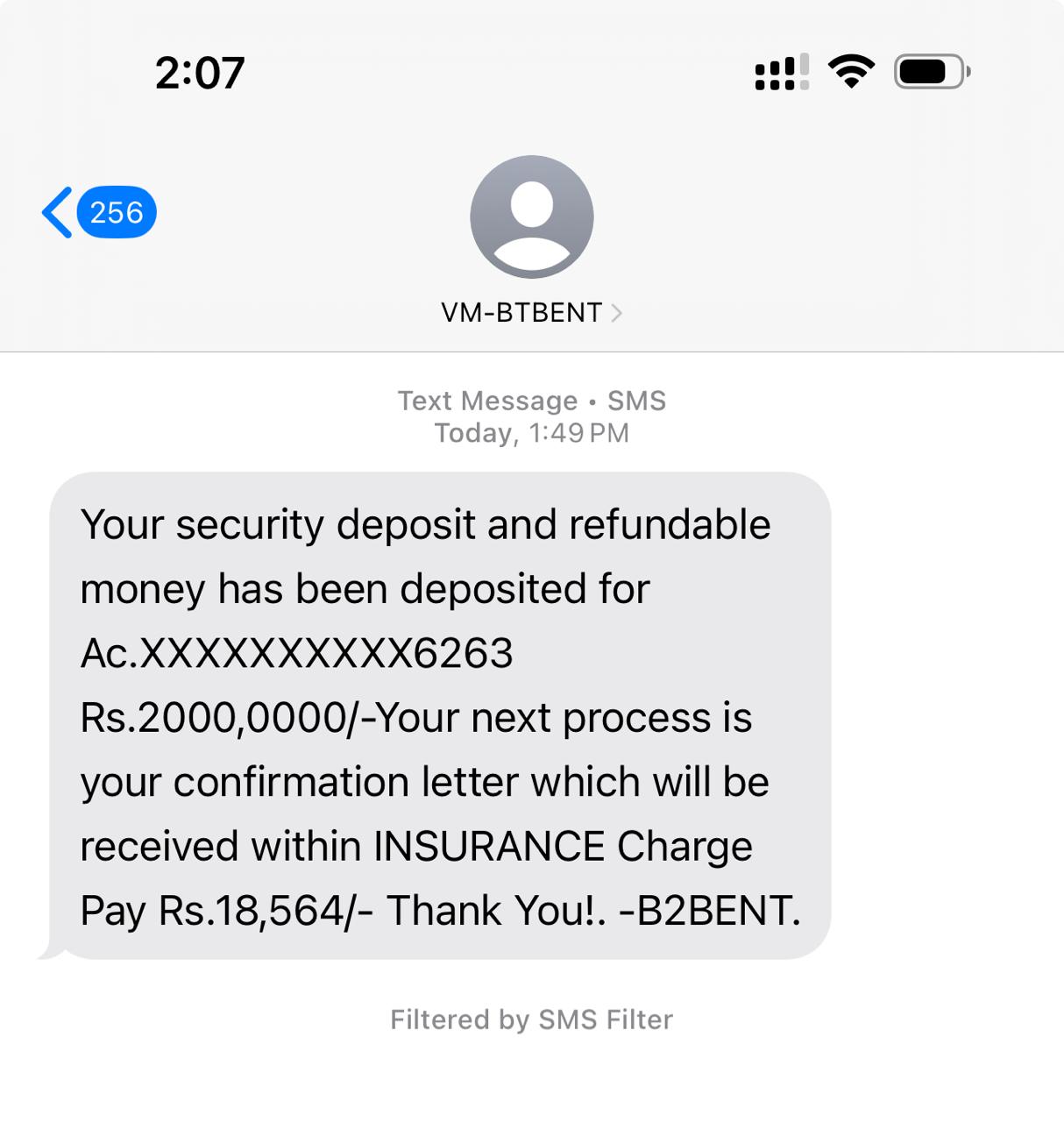This screenshot has width=1064, height=1122.
Task: Tap the "Today, 1:49 PM" timestamp
Action: [531, 433]
